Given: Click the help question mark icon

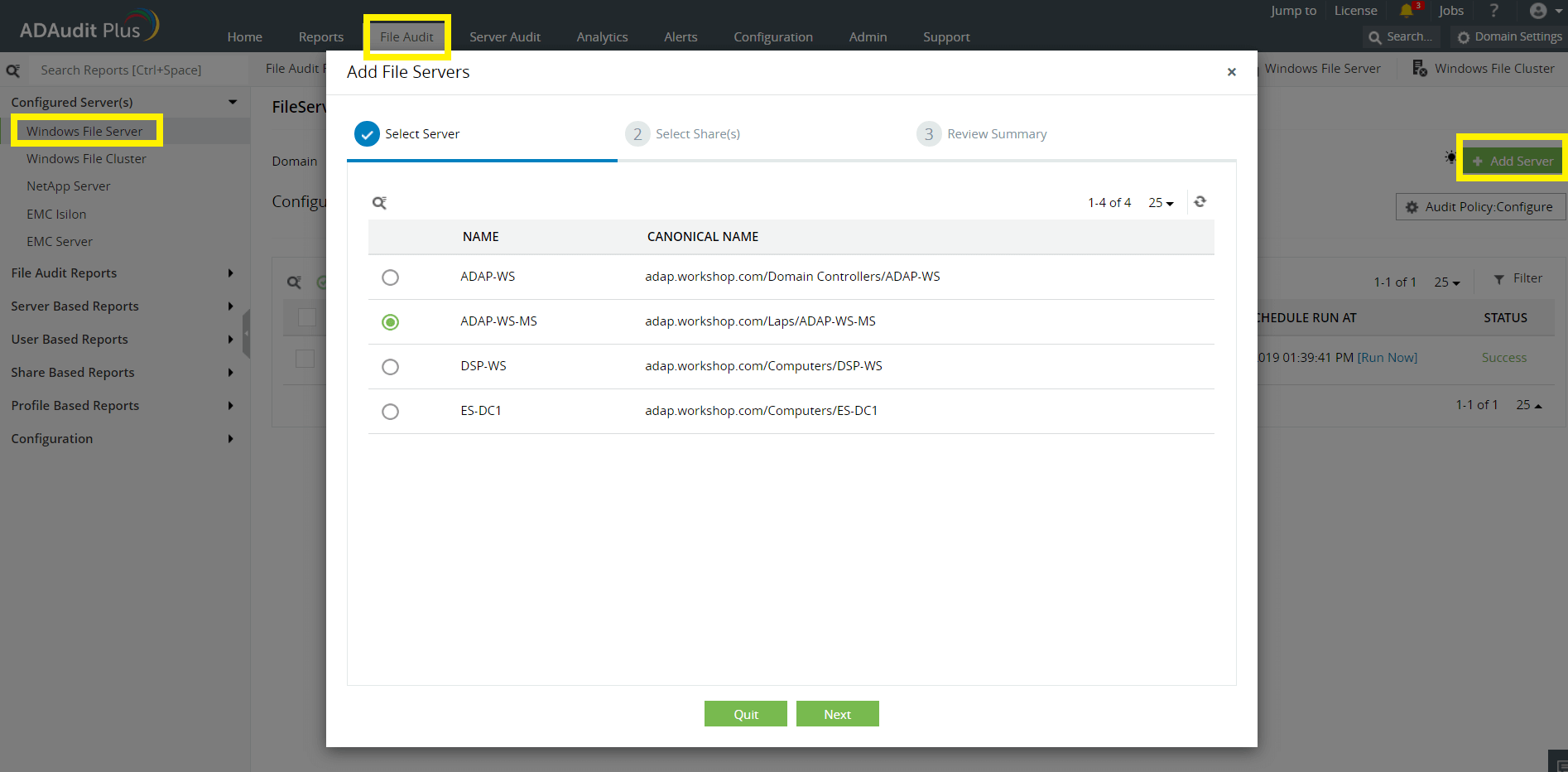Looking at the screenshot, I should tap(1493, 11).
